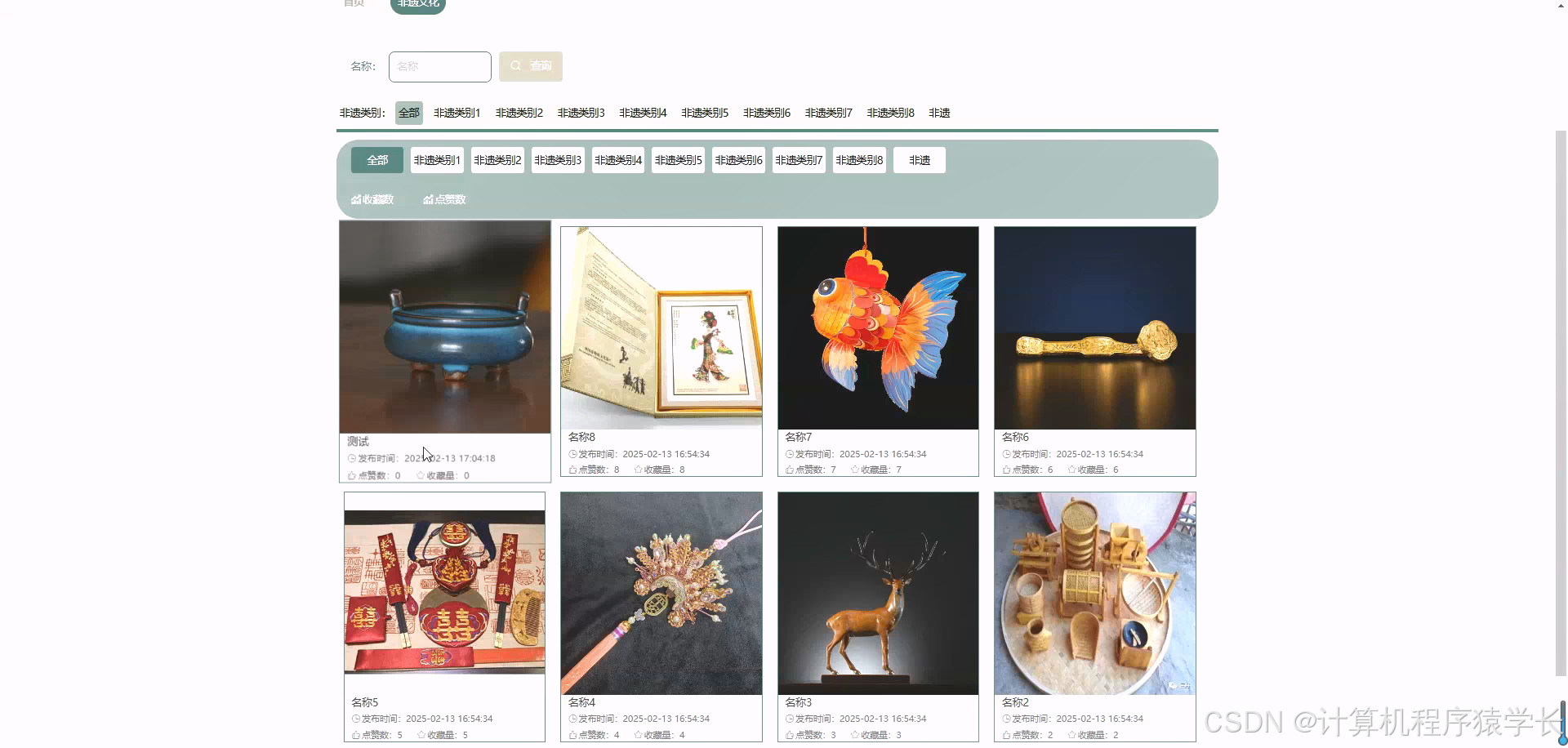
Task: Select 非遗类别1 in top text row
Action: 457,113
